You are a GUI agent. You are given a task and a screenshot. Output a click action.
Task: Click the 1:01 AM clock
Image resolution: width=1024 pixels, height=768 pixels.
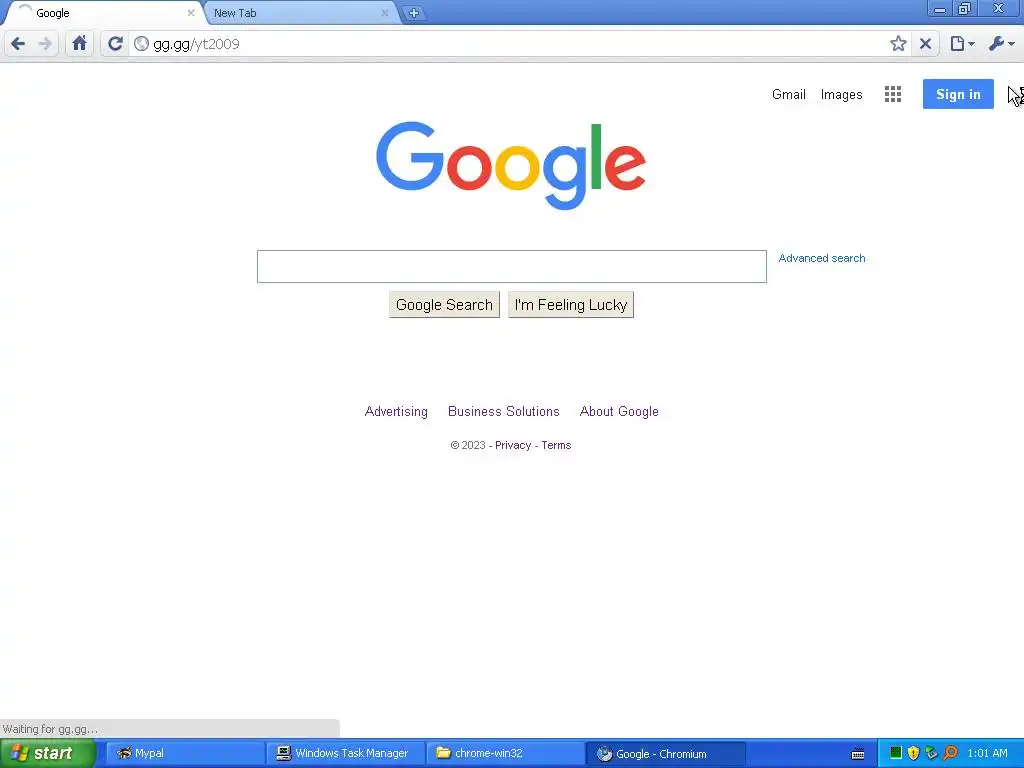click(x=987, y=754)
